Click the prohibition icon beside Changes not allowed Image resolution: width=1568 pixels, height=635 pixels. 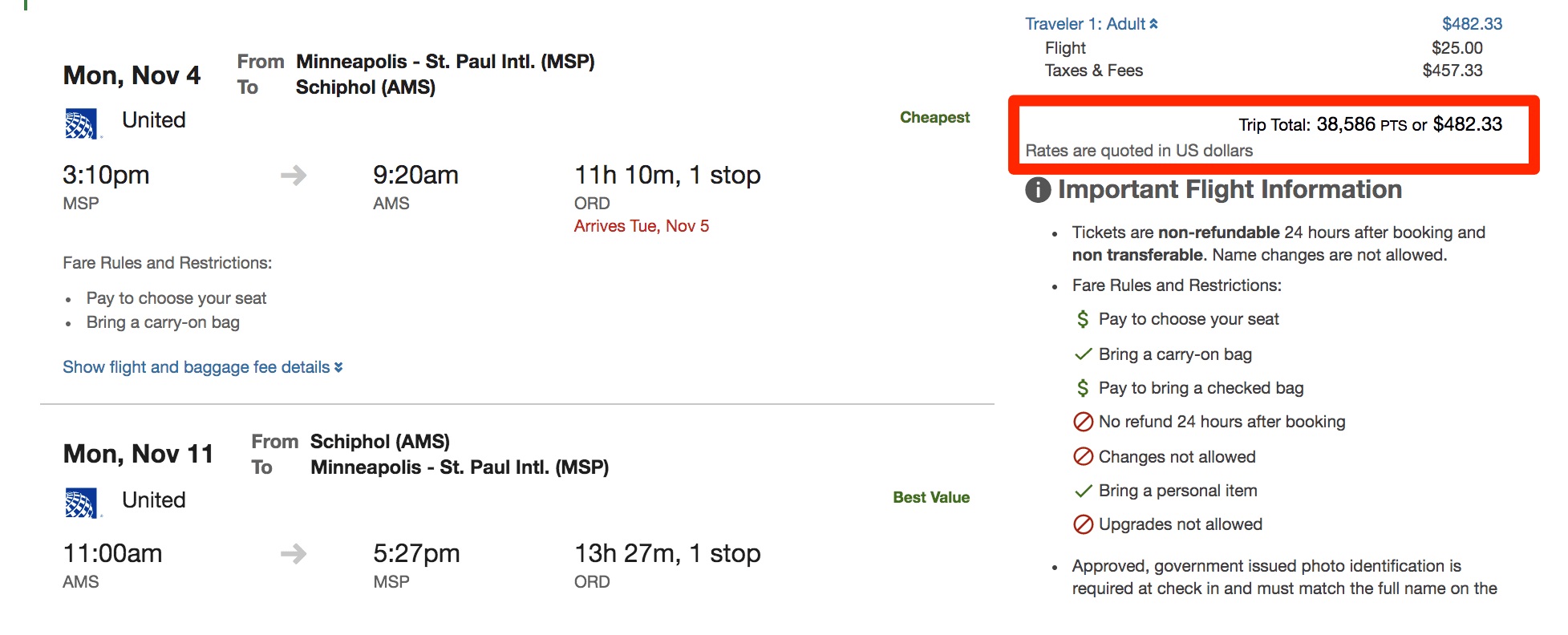tap(1083, 456)
